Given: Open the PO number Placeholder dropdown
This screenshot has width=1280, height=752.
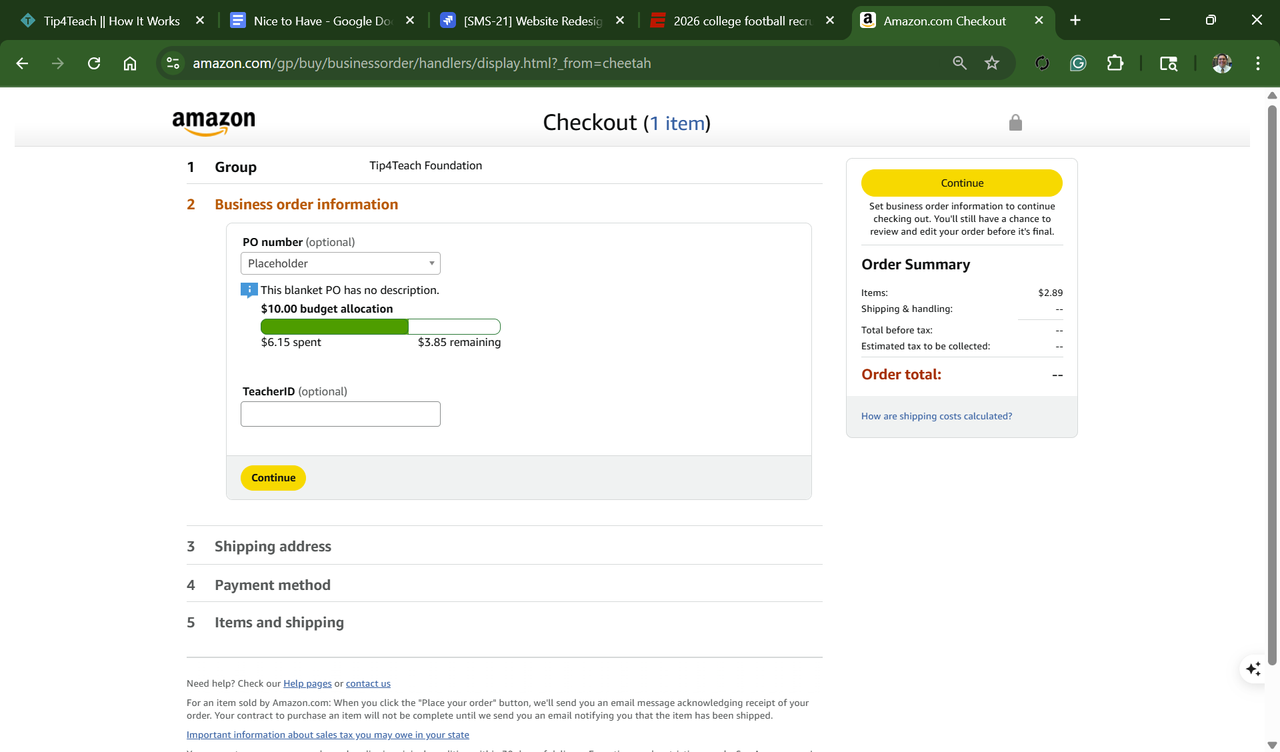Looking at the screenshot, I should click(340, 263).
